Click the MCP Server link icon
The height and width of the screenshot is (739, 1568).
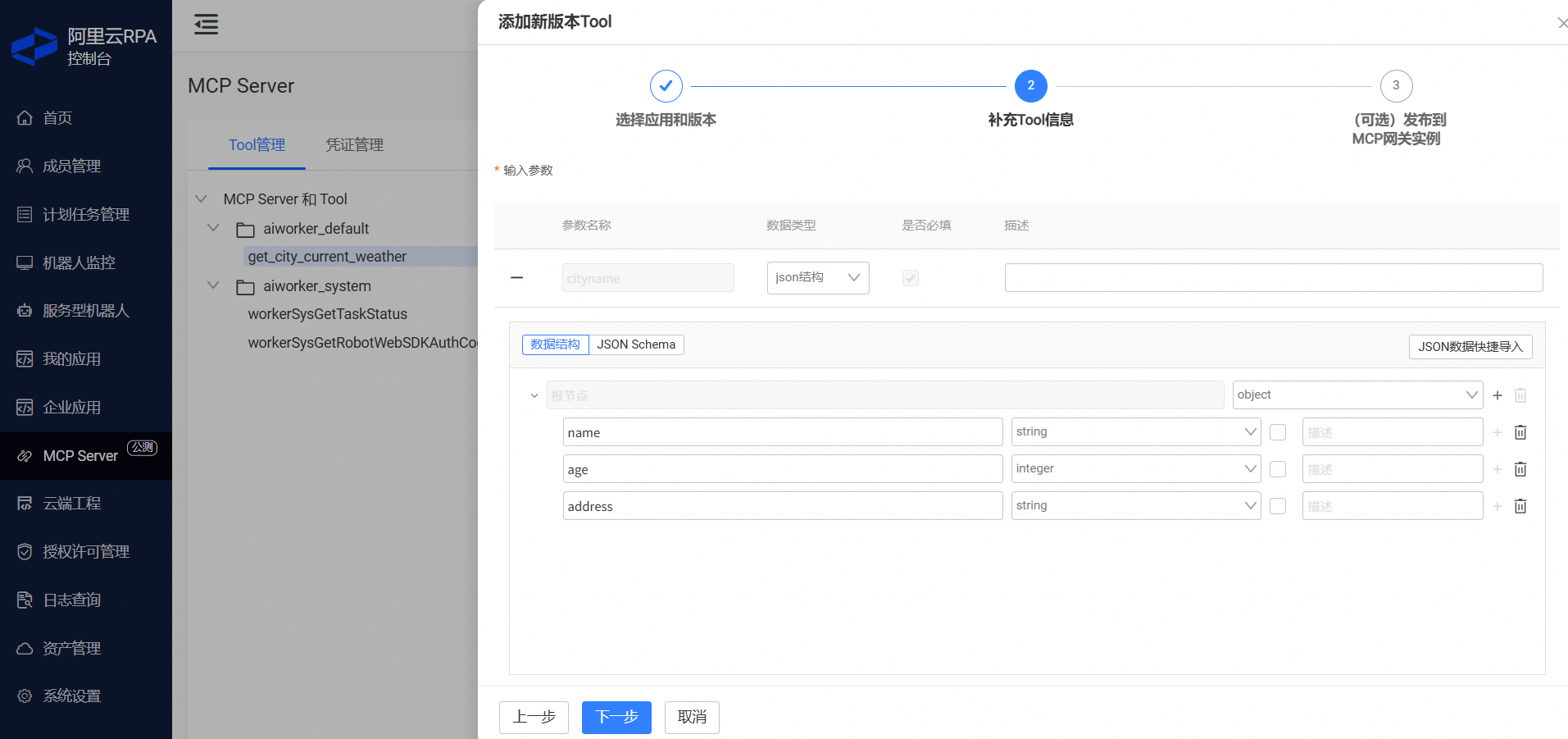coord(25,456)
